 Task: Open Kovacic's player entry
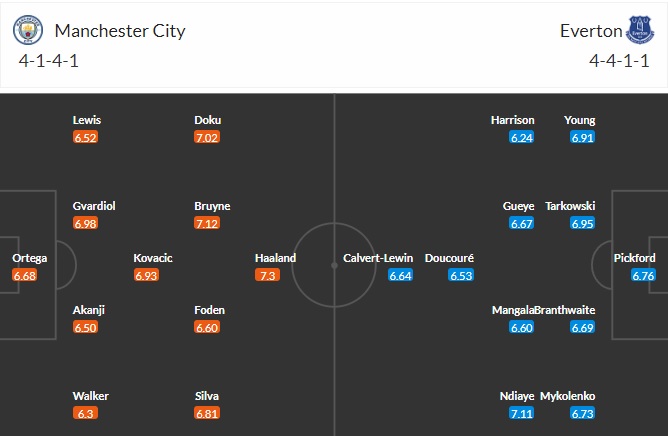(153, 258)
